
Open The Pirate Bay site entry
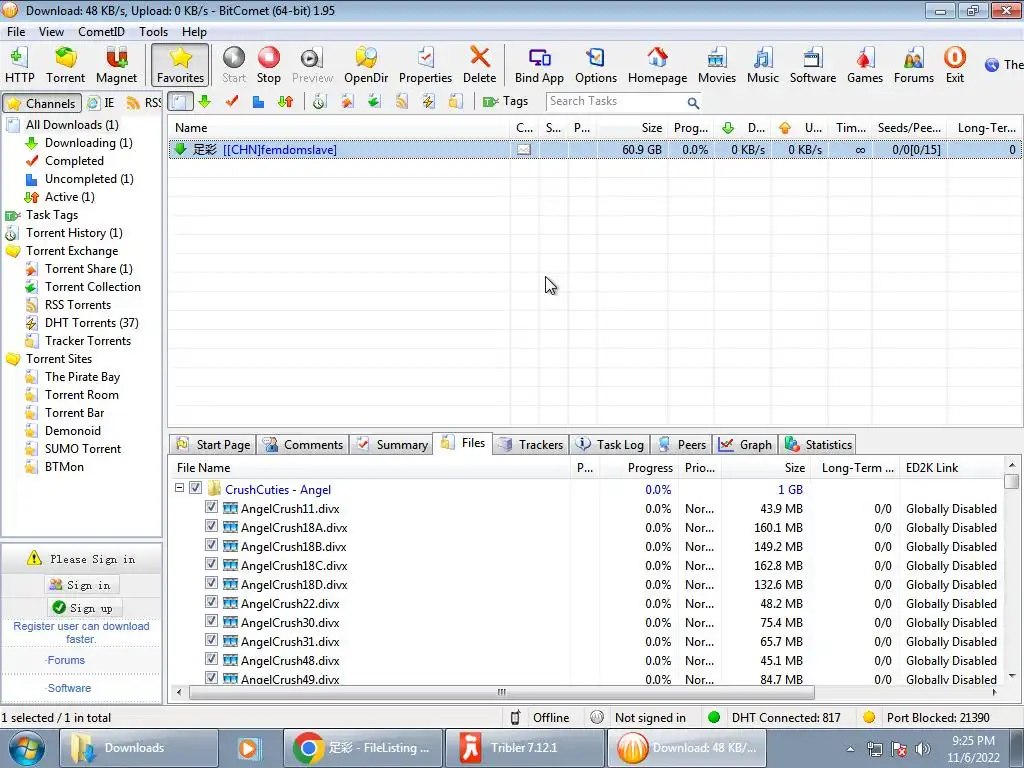coord(82,377)
